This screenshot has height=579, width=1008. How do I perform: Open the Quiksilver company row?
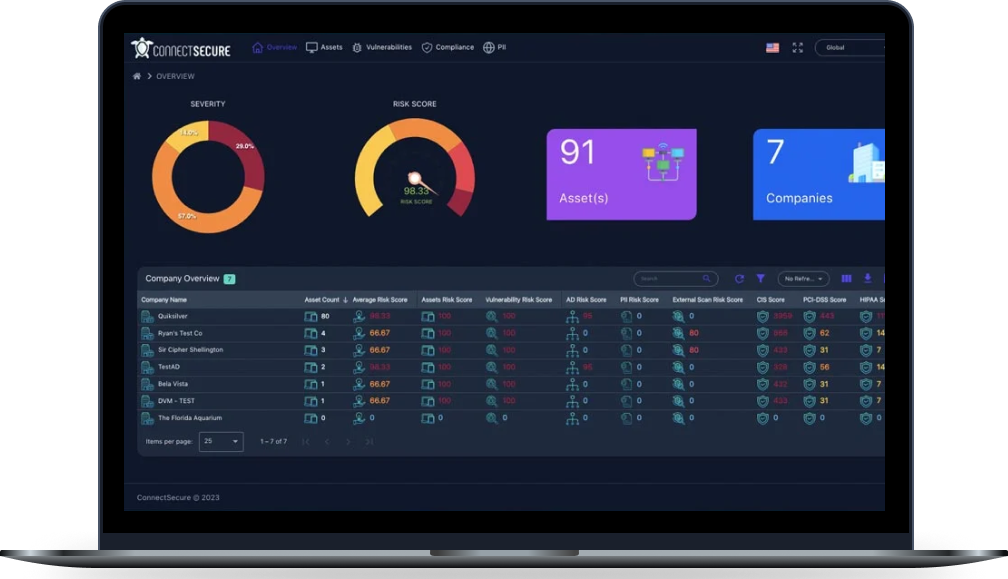tap(511, 316)
